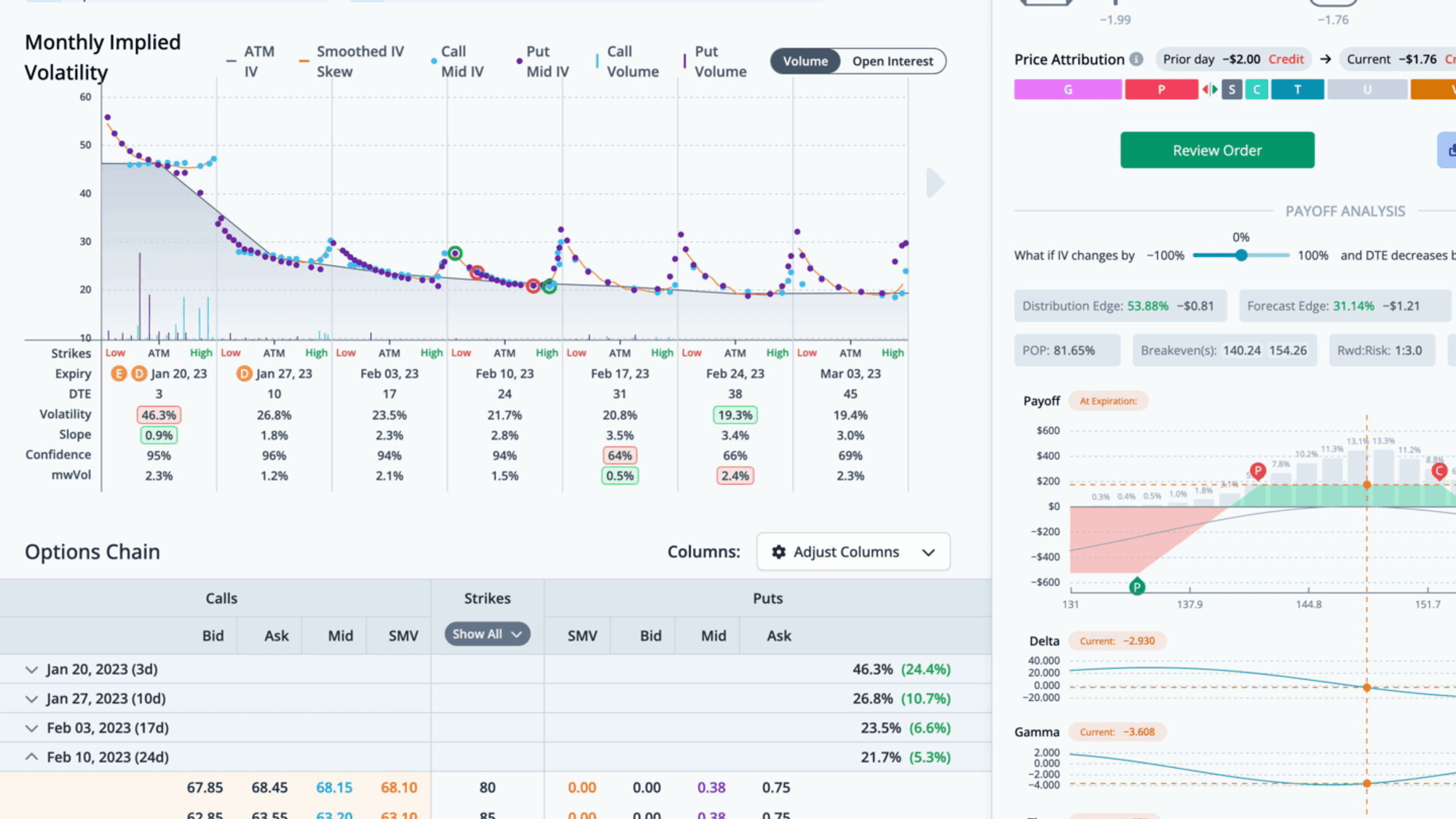Click the IV change slider handle
This screenshot has width=1456, height=819.
(1241, 256)
